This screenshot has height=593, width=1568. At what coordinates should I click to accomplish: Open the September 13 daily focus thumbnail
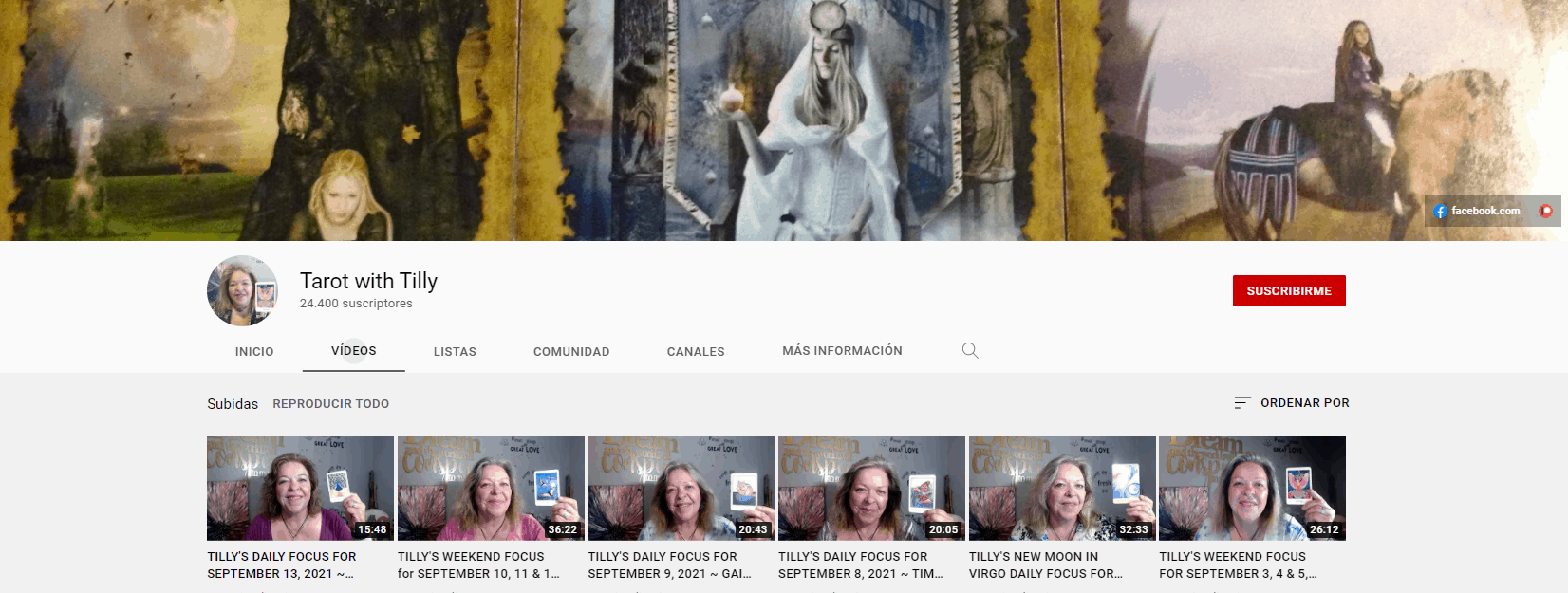300,488
